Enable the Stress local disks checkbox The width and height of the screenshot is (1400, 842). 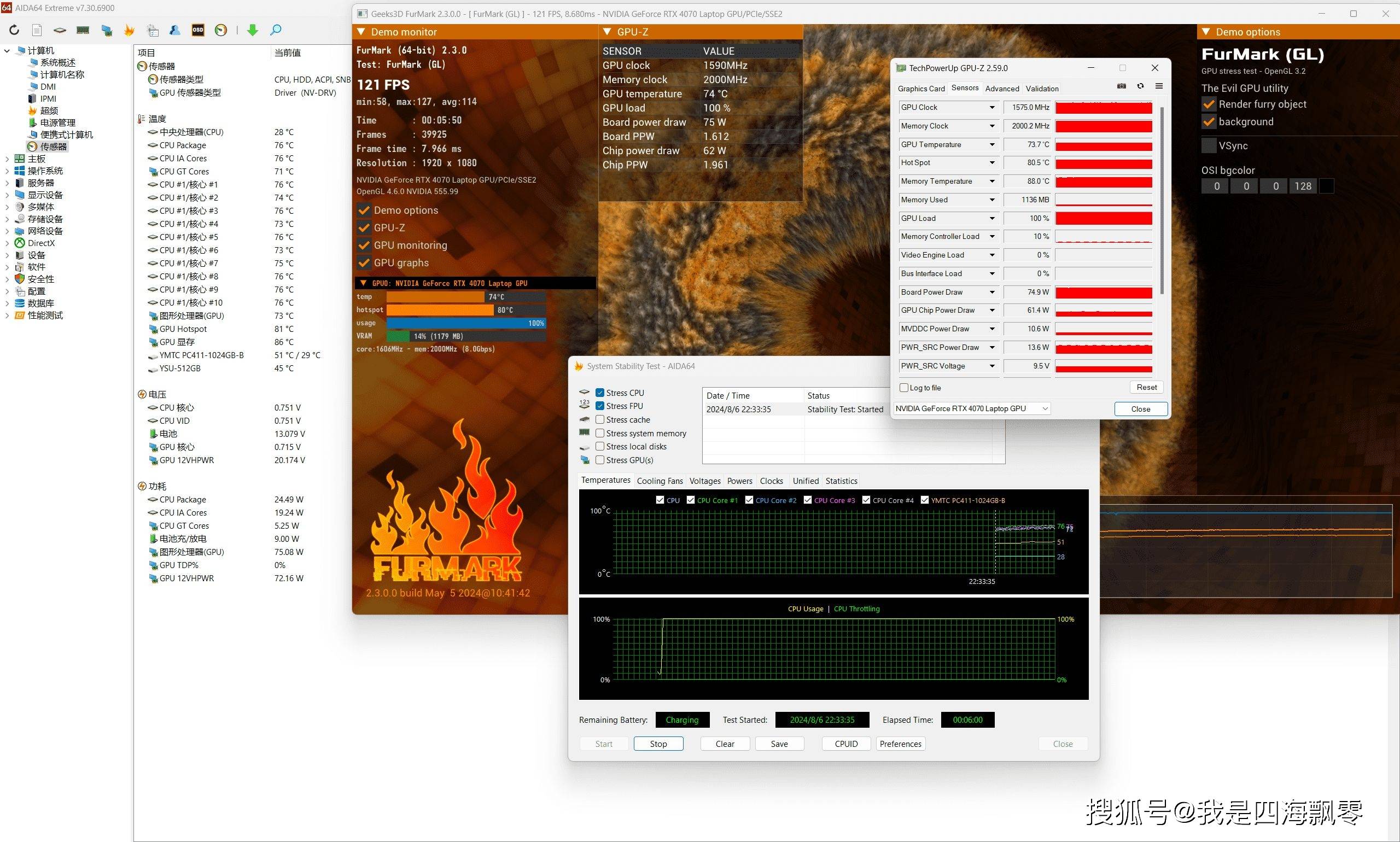600,447
